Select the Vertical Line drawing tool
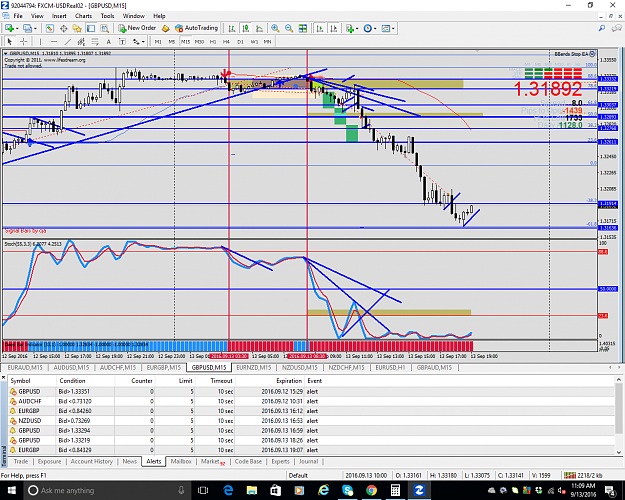 point(40,41)
